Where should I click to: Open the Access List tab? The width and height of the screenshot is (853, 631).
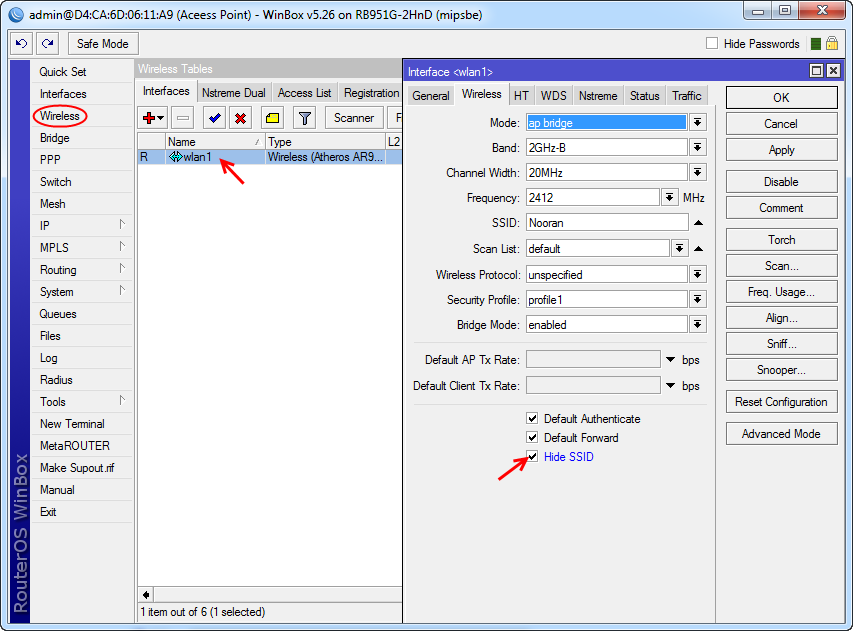pyautogui.click(x=304, y=93)
